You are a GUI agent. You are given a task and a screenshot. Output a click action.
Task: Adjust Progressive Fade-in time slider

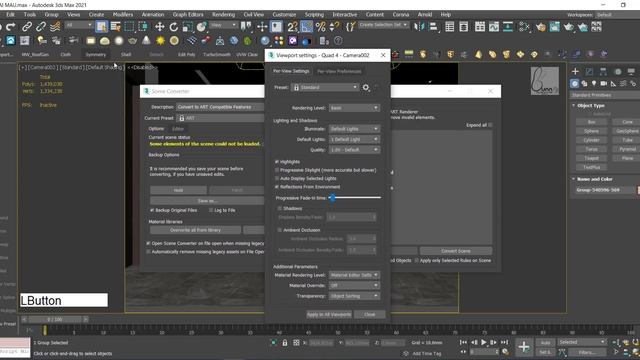click(x=332, y=198)
